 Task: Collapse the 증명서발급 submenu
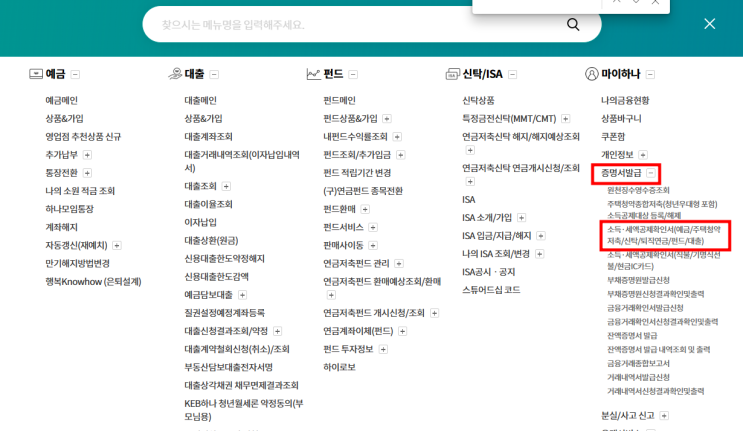(651, 173)
